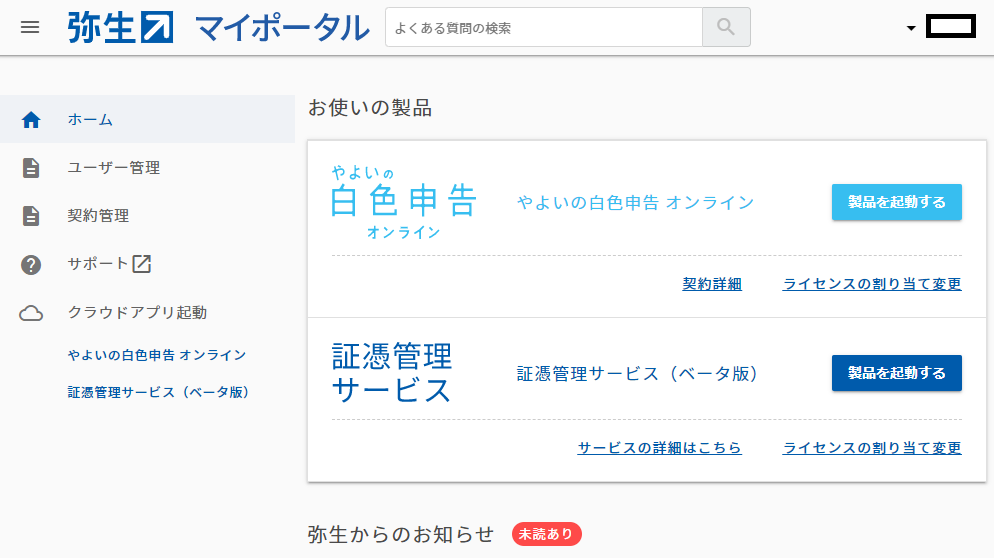The width and height of the screenshot is (994, 558).
Task: Launch やよいの白色申告 オンライン product button
Action: [896, 202]
